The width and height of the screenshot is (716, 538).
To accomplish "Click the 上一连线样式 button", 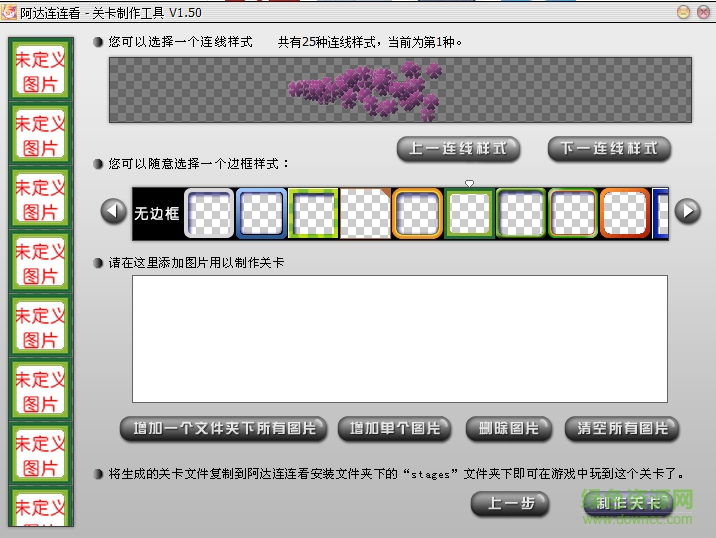I will (458, 148).
